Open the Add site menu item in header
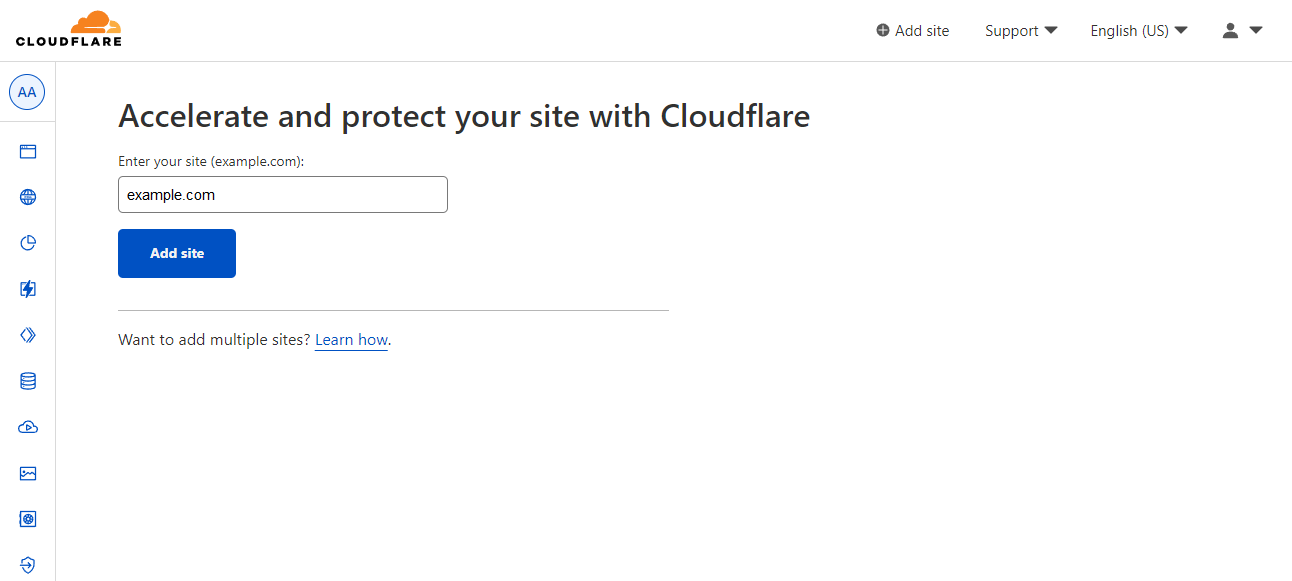 tap(920, 30)
